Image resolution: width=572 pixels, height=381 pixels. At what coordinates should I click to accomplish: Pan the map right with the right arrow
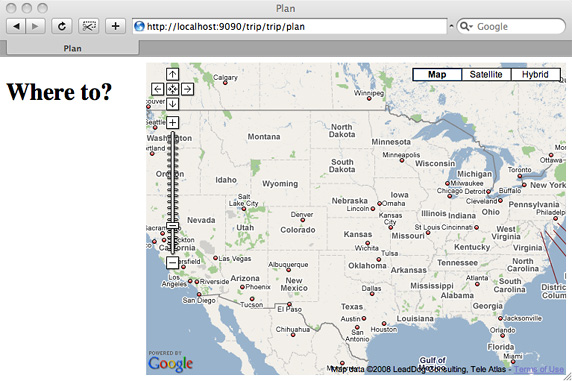pyautogui.click(x=188, y=89)
